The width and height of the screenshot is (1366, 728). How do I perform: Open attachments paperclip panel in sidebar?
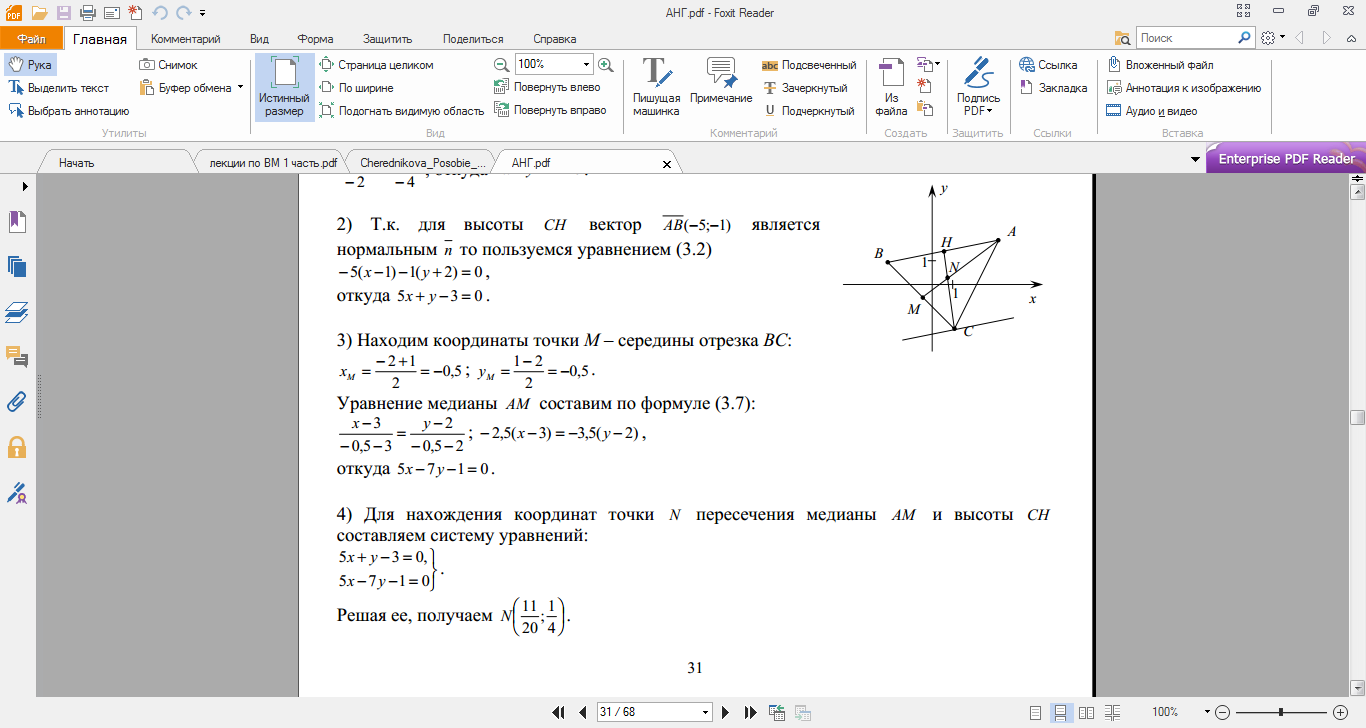tap(17, 402)
